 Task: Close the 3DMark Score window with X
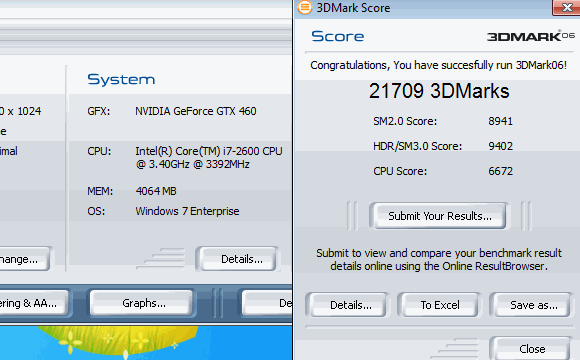point(567,7)
